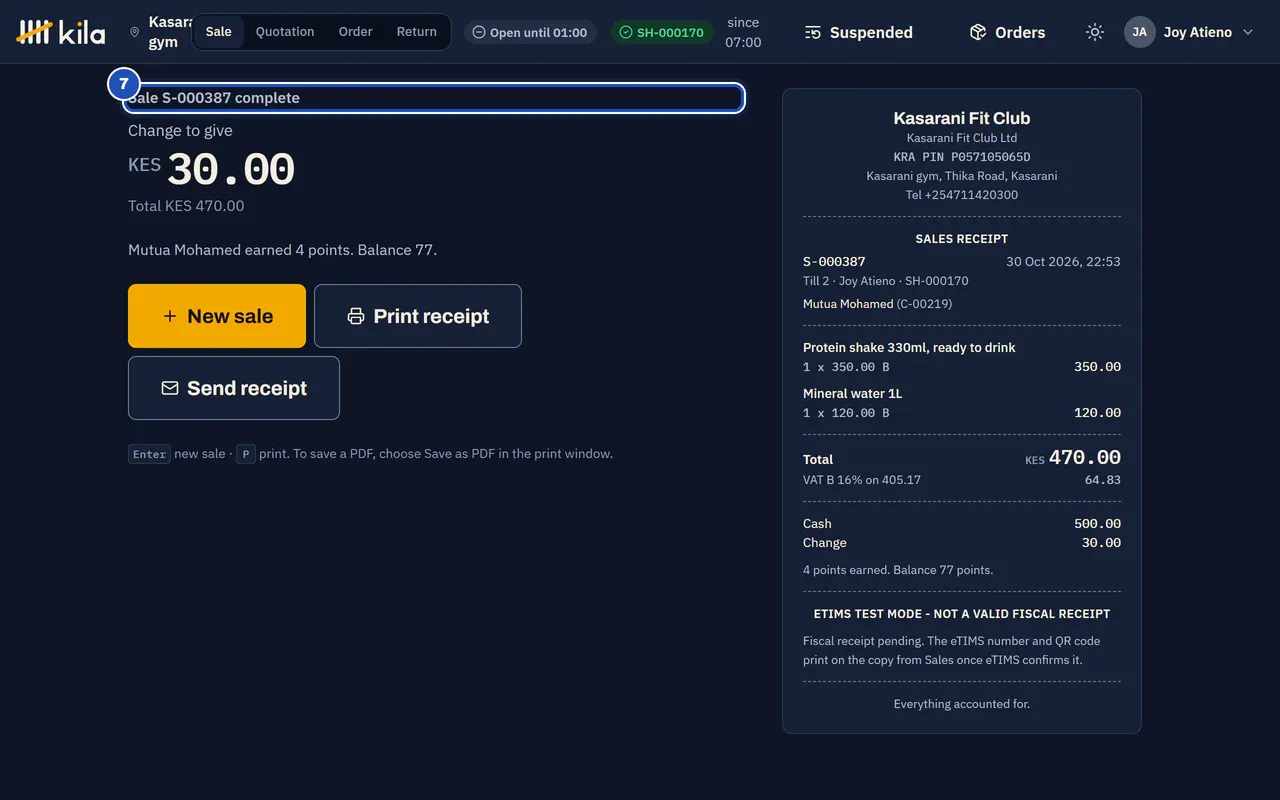Switch to the Sale tab

[x=219, y=32]
